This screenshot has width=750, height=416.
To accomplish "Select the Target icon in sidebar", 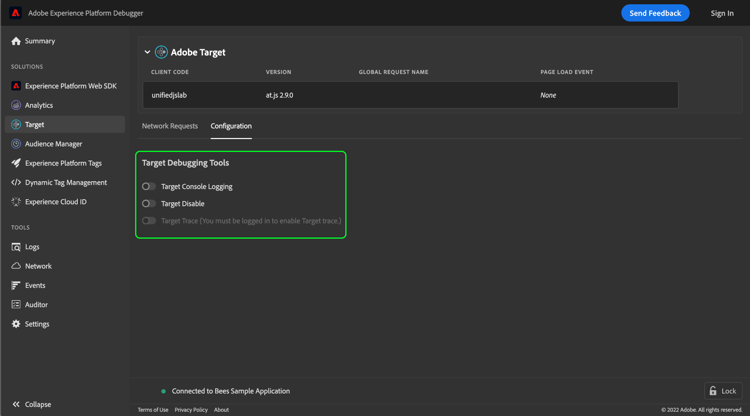I will [x=16, y=124].
